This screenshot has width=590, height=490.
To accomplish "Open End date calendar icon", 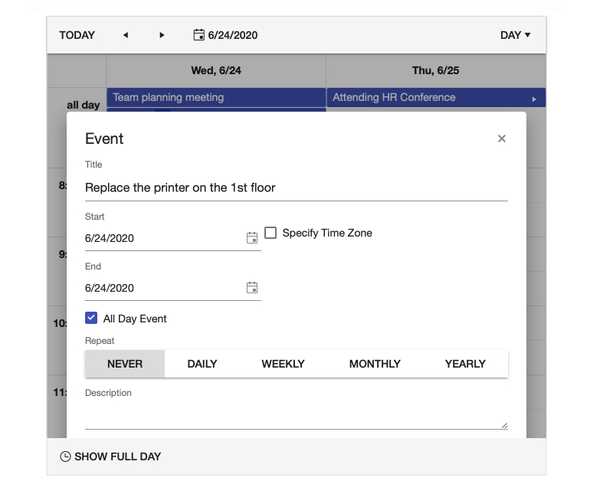I will (x=252, y=288).
